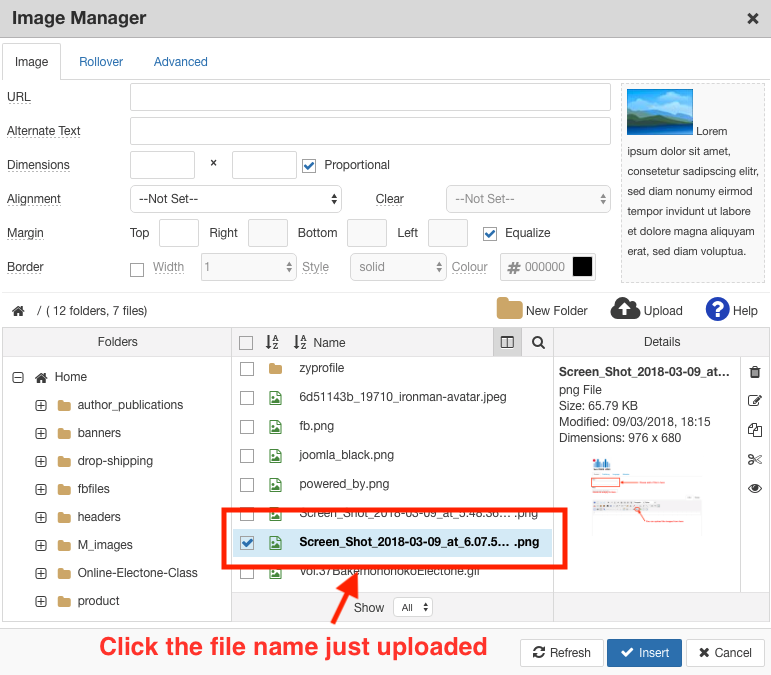Expand the author_publications folder
The width and height of the screenshot is (771, 675).
41,405
